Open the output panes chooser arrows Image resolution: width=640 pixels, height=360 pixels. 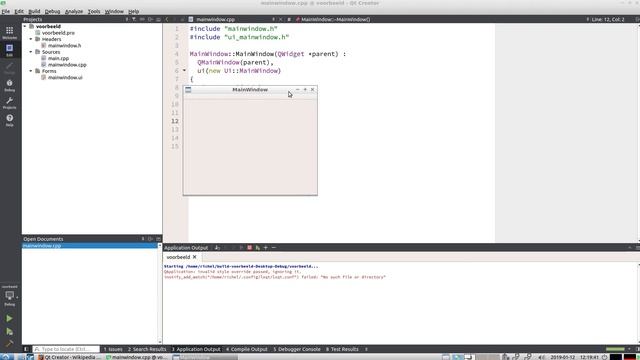coord(366,349)
